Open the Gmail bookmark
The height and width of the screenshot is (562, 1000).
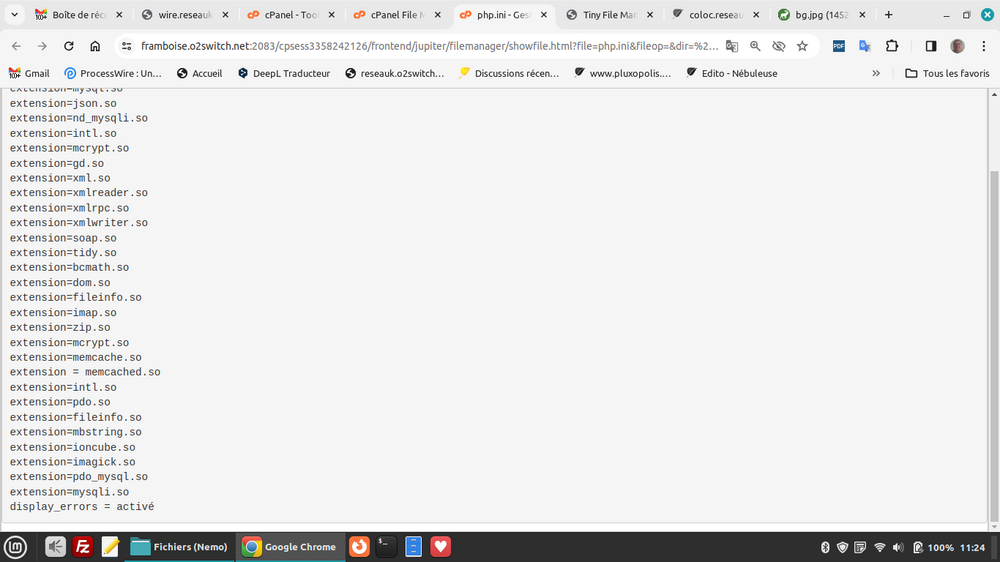(x=29, y=73)
